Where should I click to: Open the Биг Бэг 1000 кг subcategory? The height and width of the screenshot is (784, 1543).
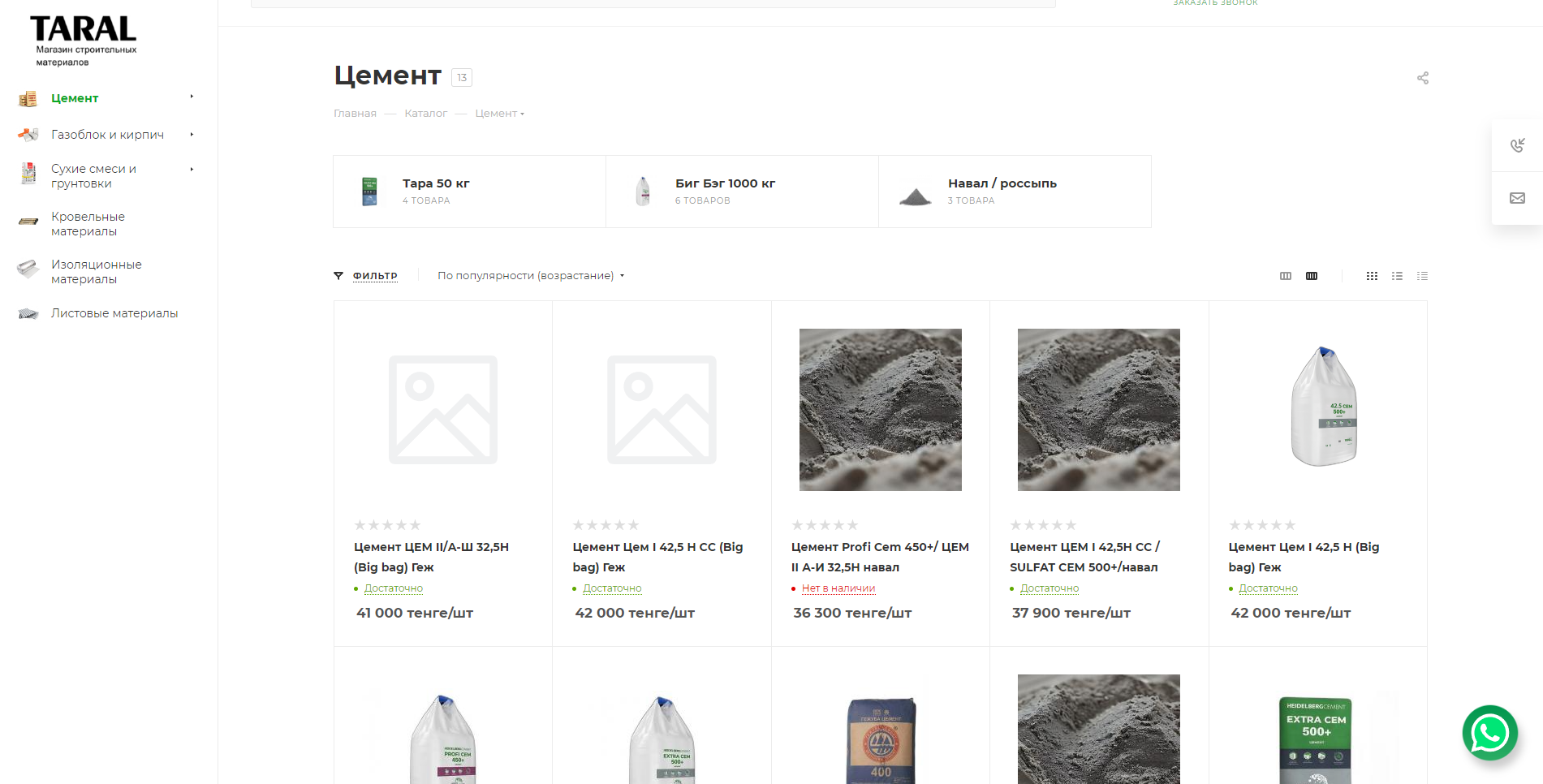coord(725,183)
